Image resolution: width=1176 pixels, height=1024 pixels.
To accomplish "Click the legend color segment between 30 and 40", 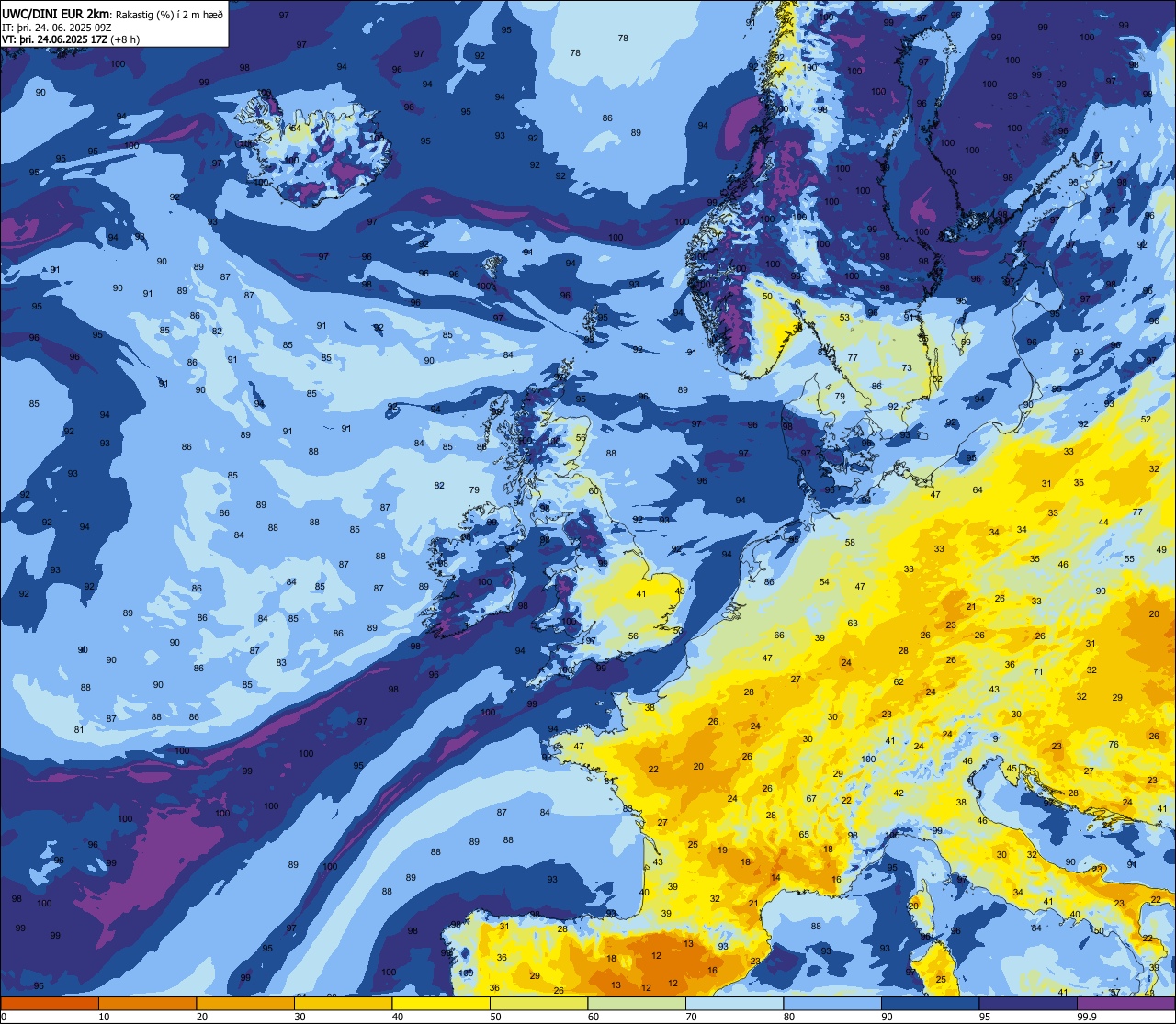I will [343, 1004].
